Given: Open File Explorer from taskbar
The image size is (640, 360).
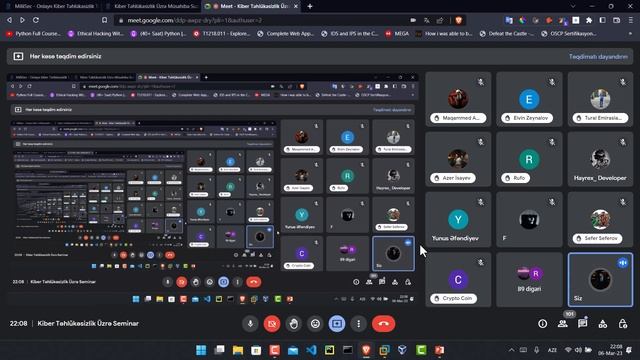Looking at the screenshot, I should 238,350.
